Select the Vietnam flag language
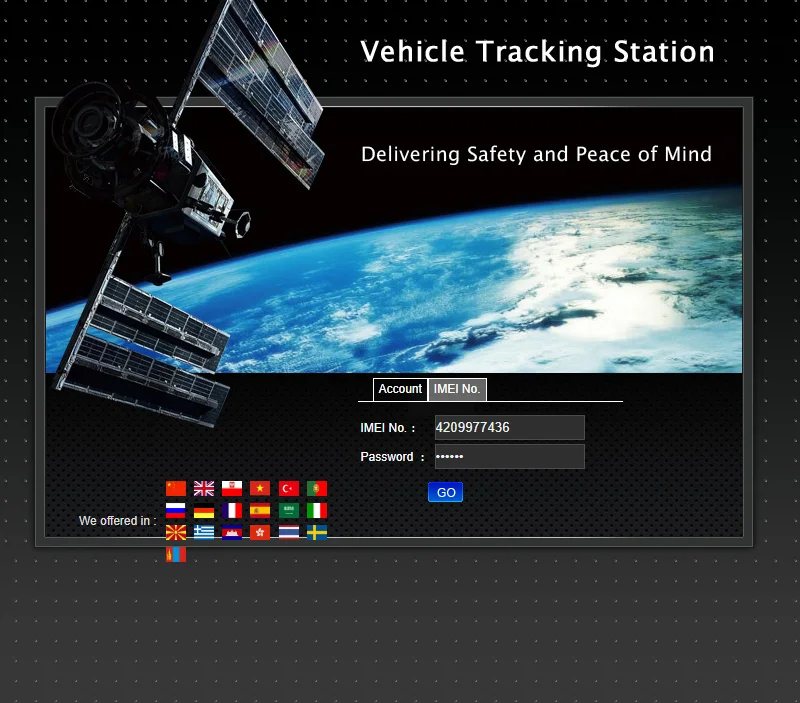800x703 pixels. [260, 489]
